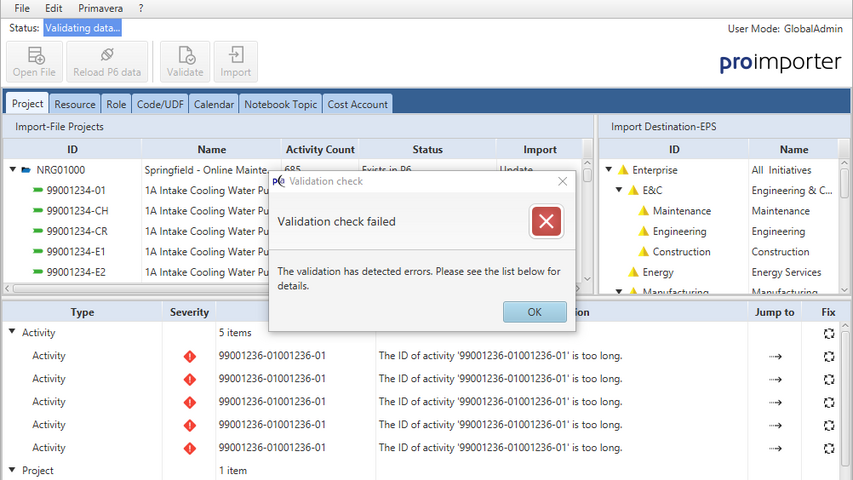
Task: Click Jump to arrow for last Activity error
Action: click(x=774, y=448)
